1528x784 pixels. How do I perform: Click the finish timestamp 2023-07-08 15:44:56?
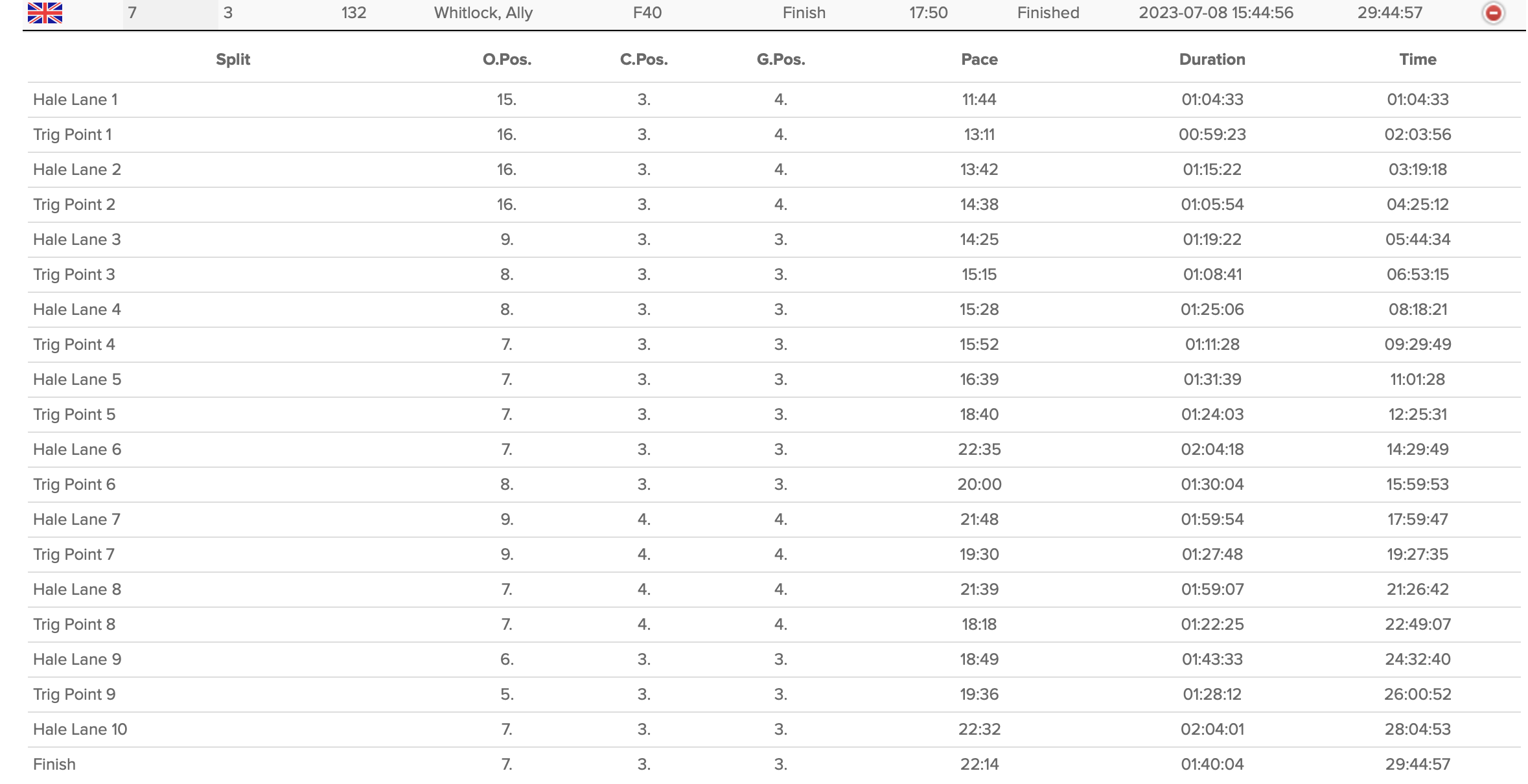tap(1216, 13)
